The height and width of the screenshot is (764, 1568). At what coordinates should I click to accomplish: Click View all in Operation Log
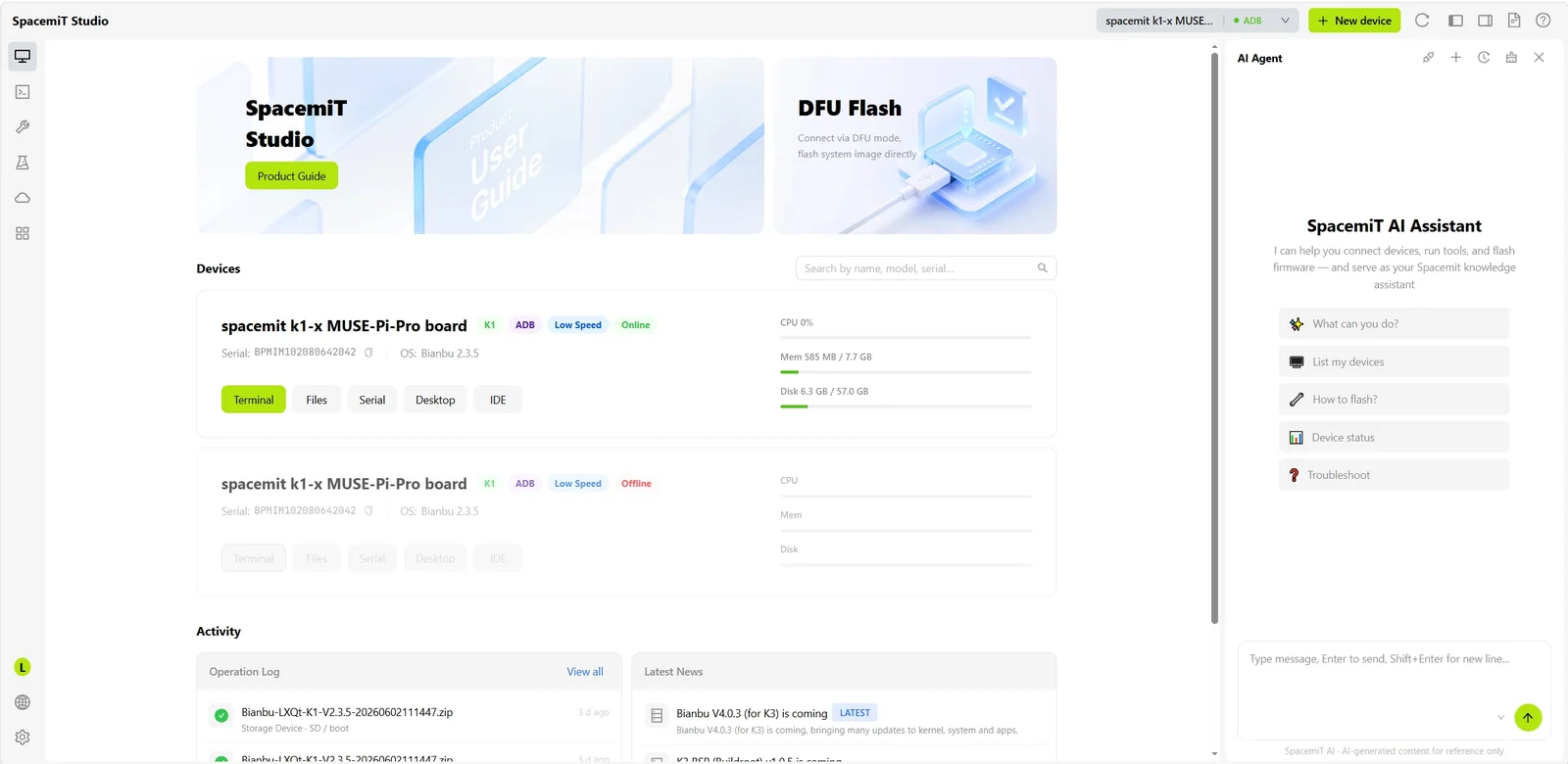[x=585, y=672]
